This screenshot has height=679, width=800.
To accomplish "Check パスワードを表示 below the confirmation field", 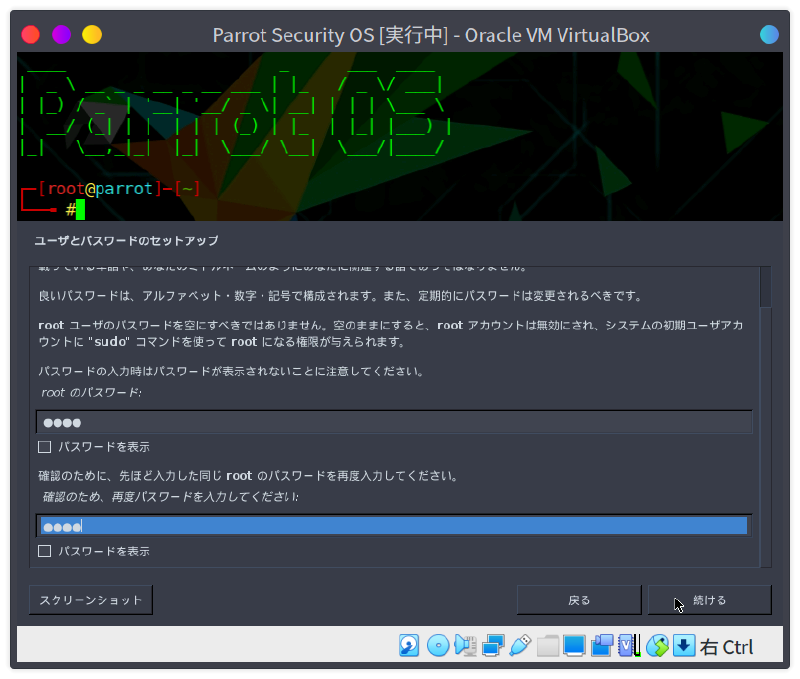I will [x=44, y=551].
